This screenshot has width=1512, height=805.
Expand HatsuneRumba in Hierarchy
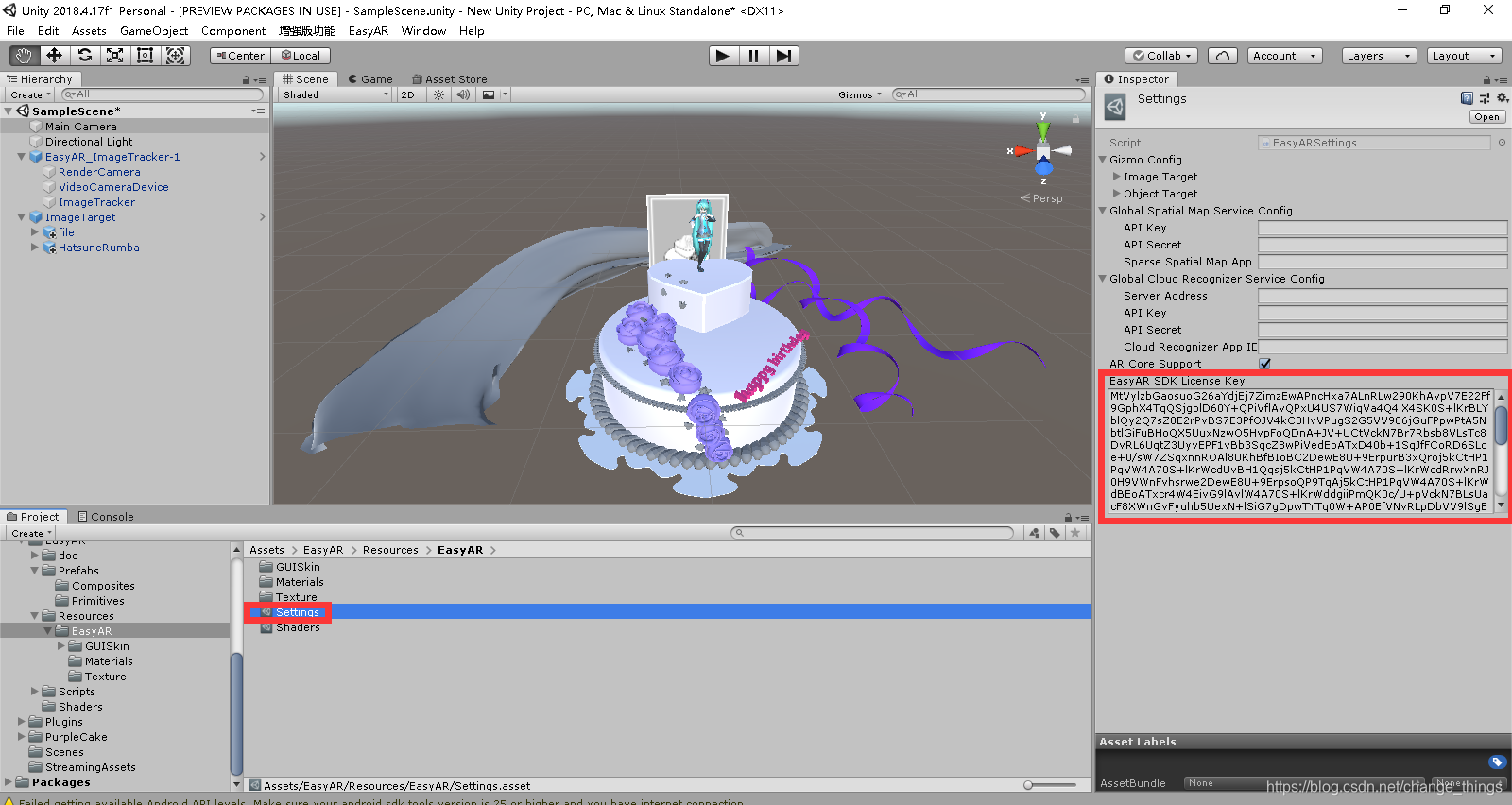point(35,248)
